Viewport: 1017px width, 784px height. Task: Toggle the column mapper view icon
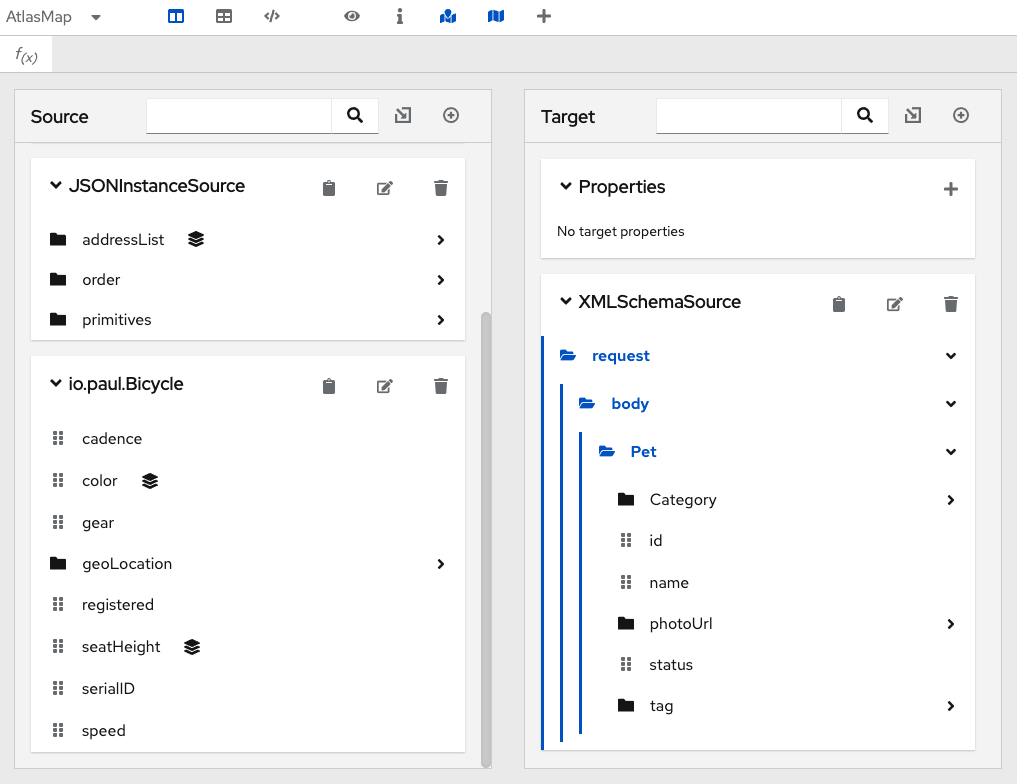176,16
